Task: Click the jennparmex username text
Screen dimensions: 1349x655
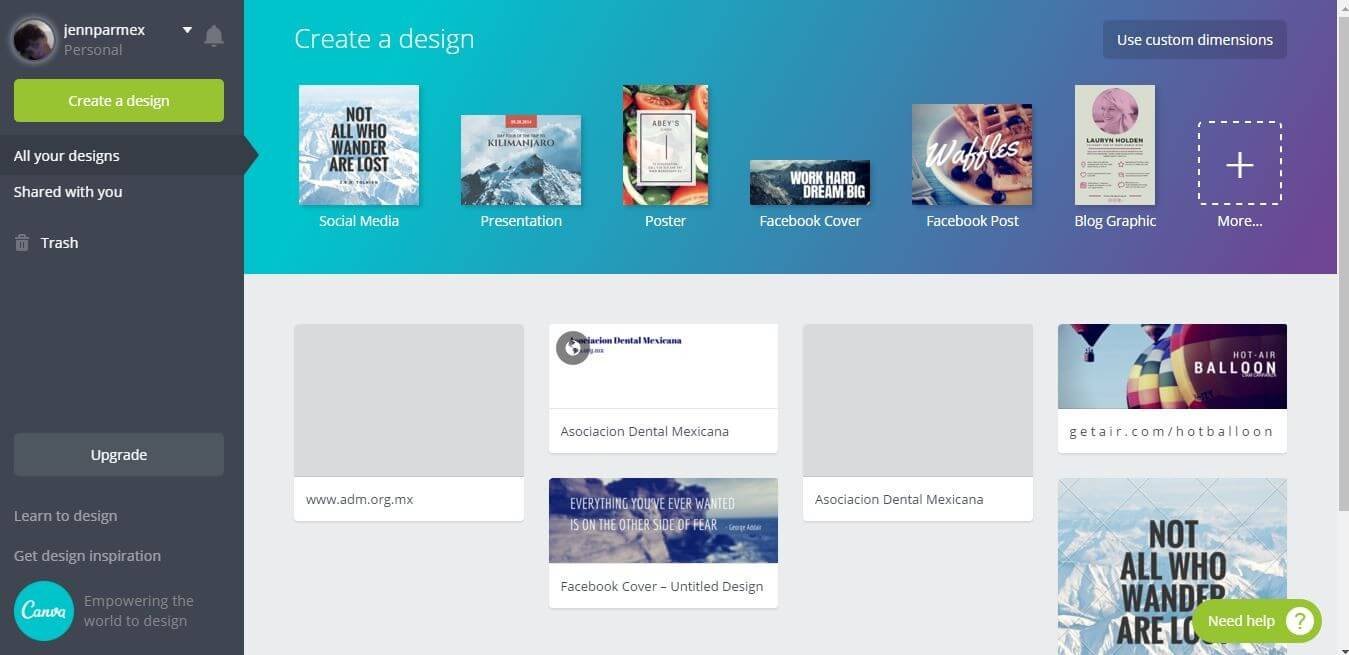Action: [x=105, y=30]
